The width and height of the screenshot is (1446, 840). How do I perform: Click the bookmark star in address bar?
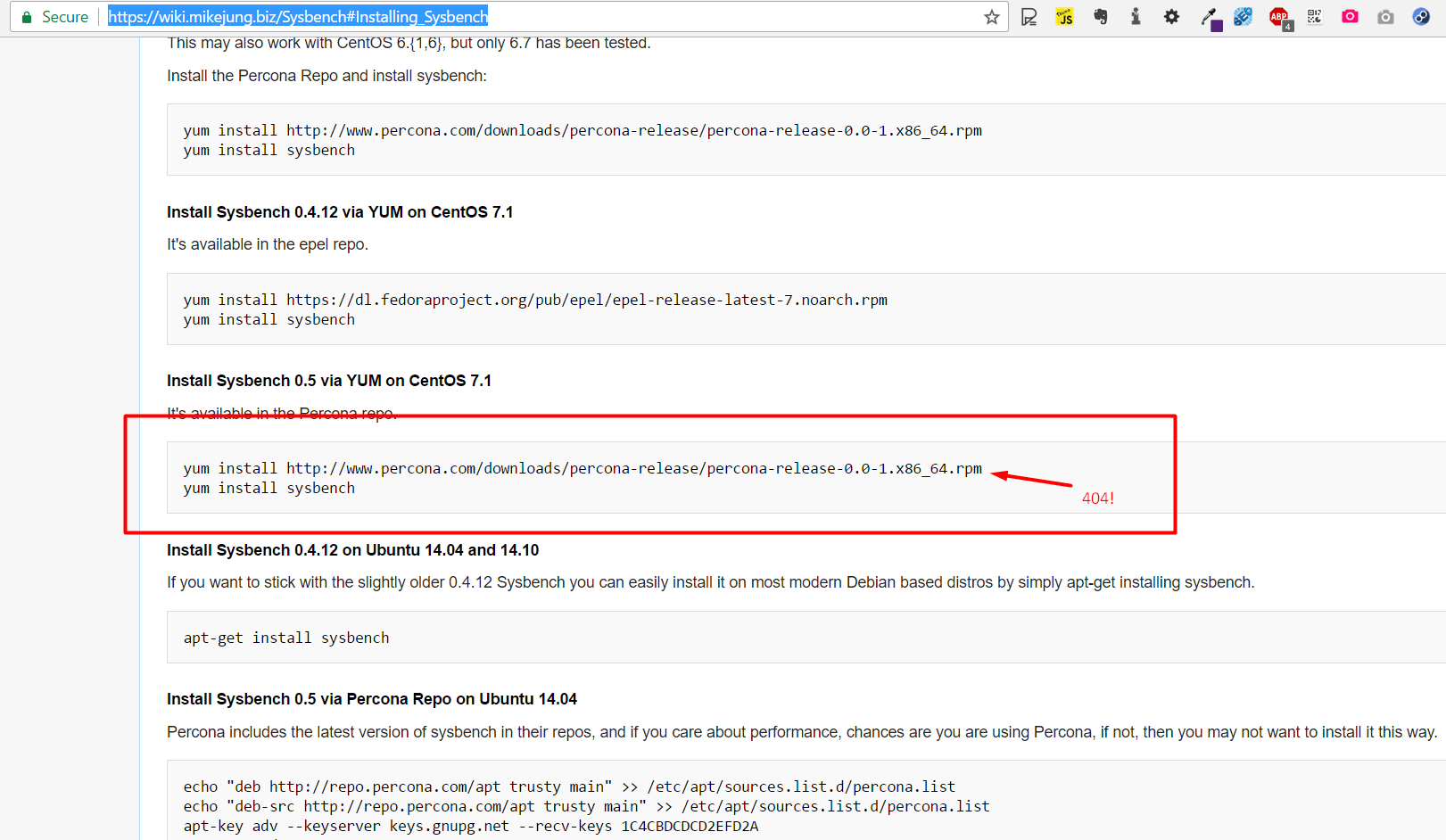(x=991, y=17)
